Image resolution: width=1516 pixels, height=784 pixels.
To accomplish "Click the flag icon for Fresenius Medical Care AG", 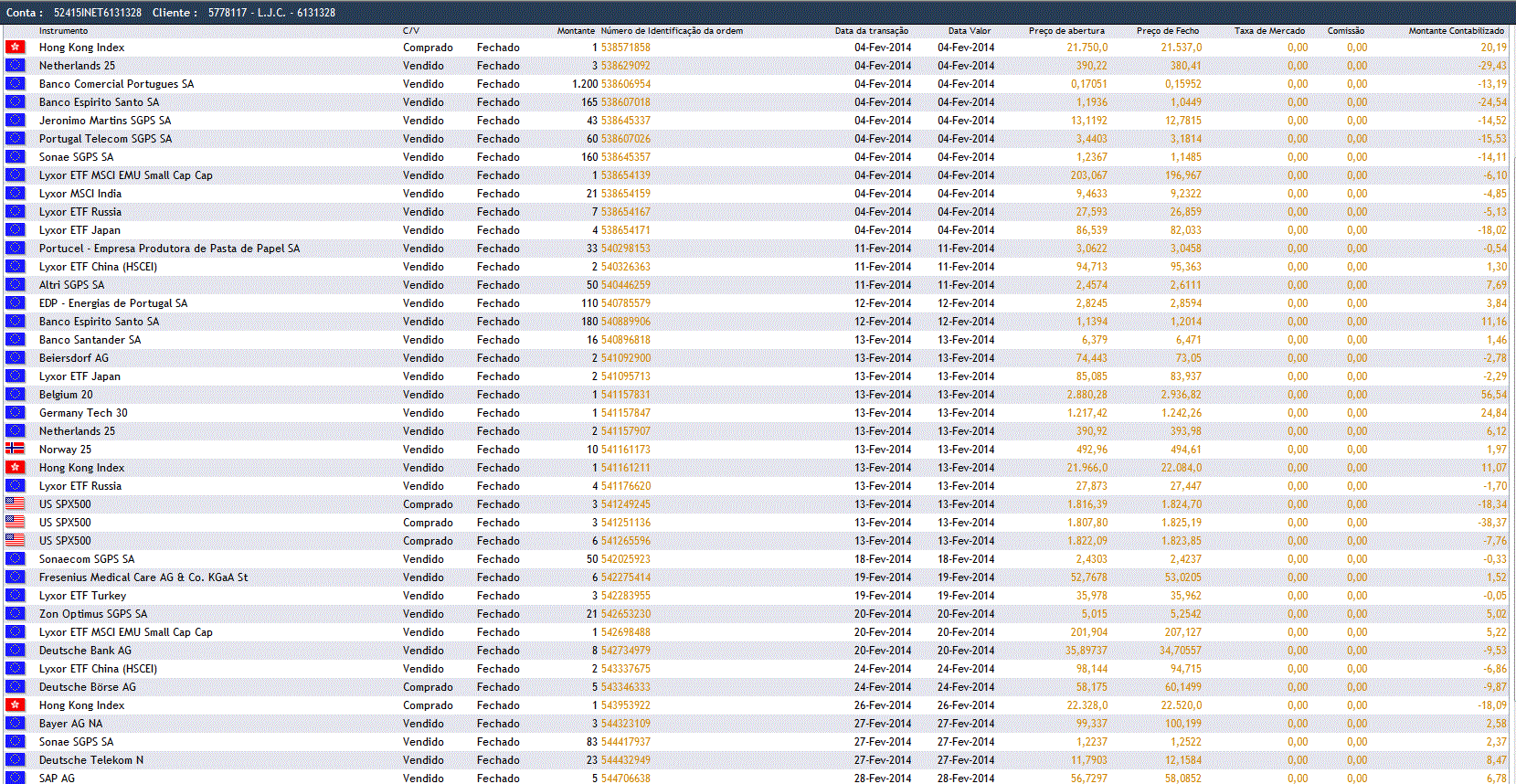I will 15,577.
